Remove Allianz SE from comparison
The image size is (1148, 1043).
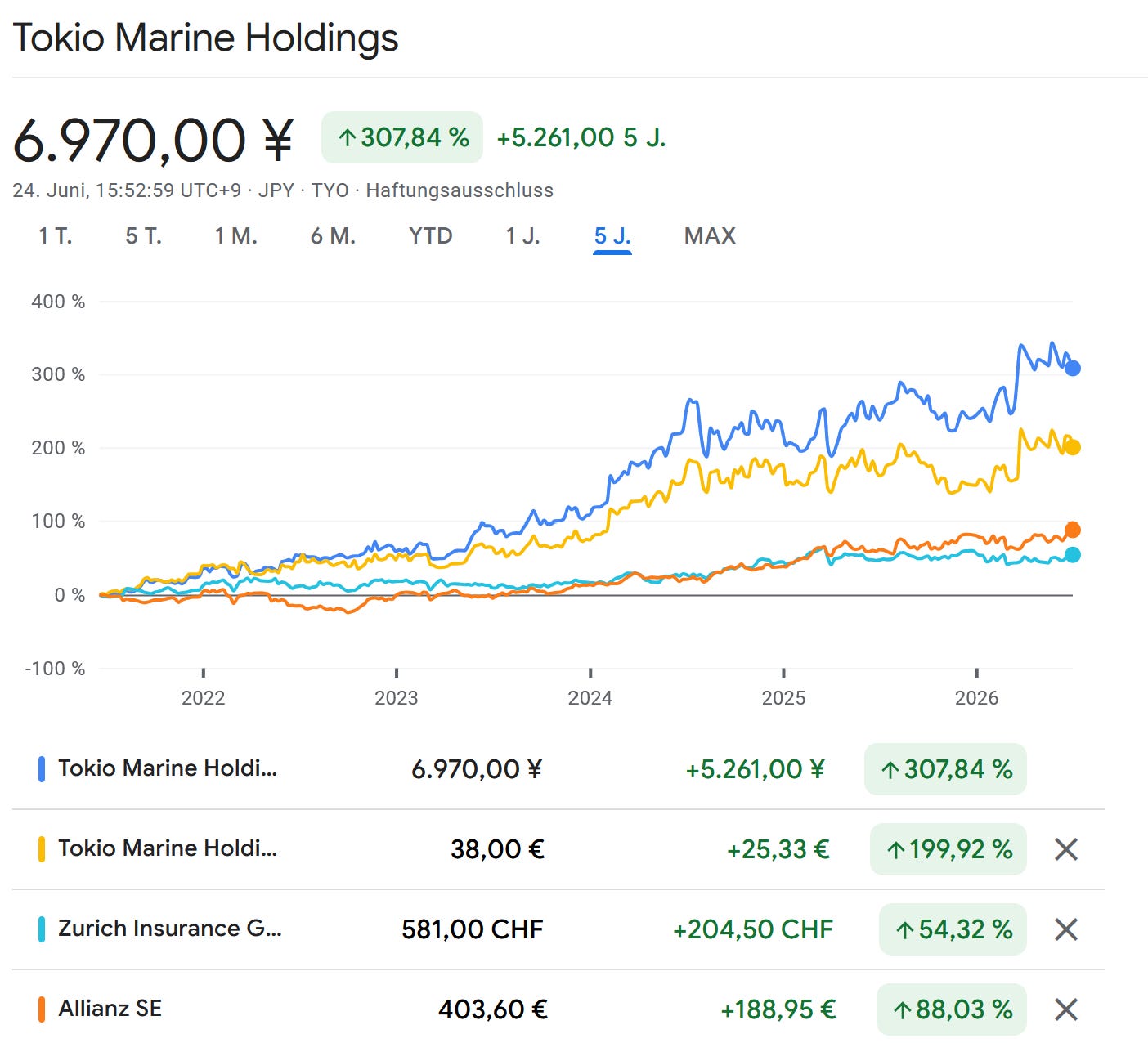pyautogui.click(x=1066, y=1009)
